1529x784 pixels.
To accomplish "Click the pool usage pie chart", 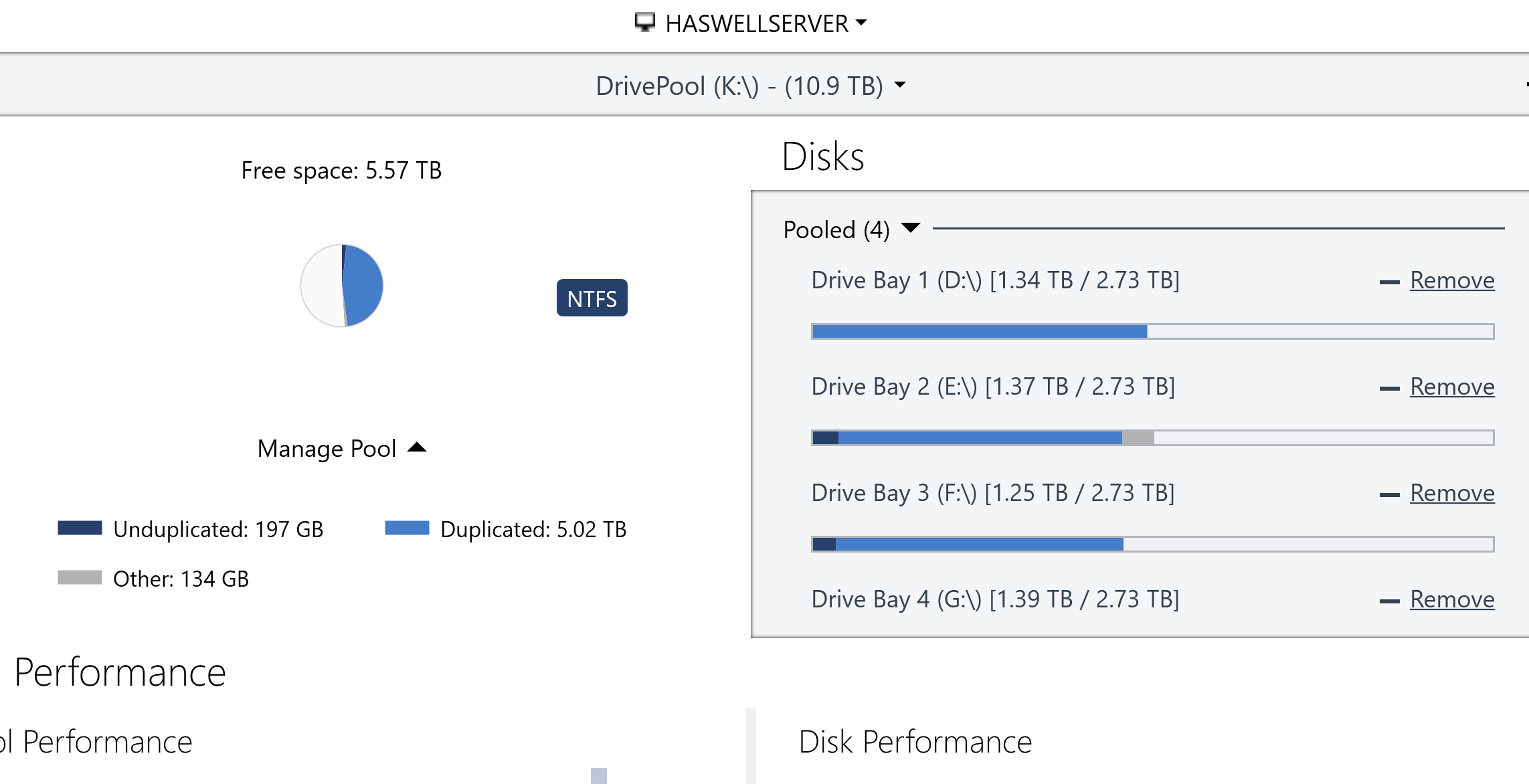I will coord(342,286).
